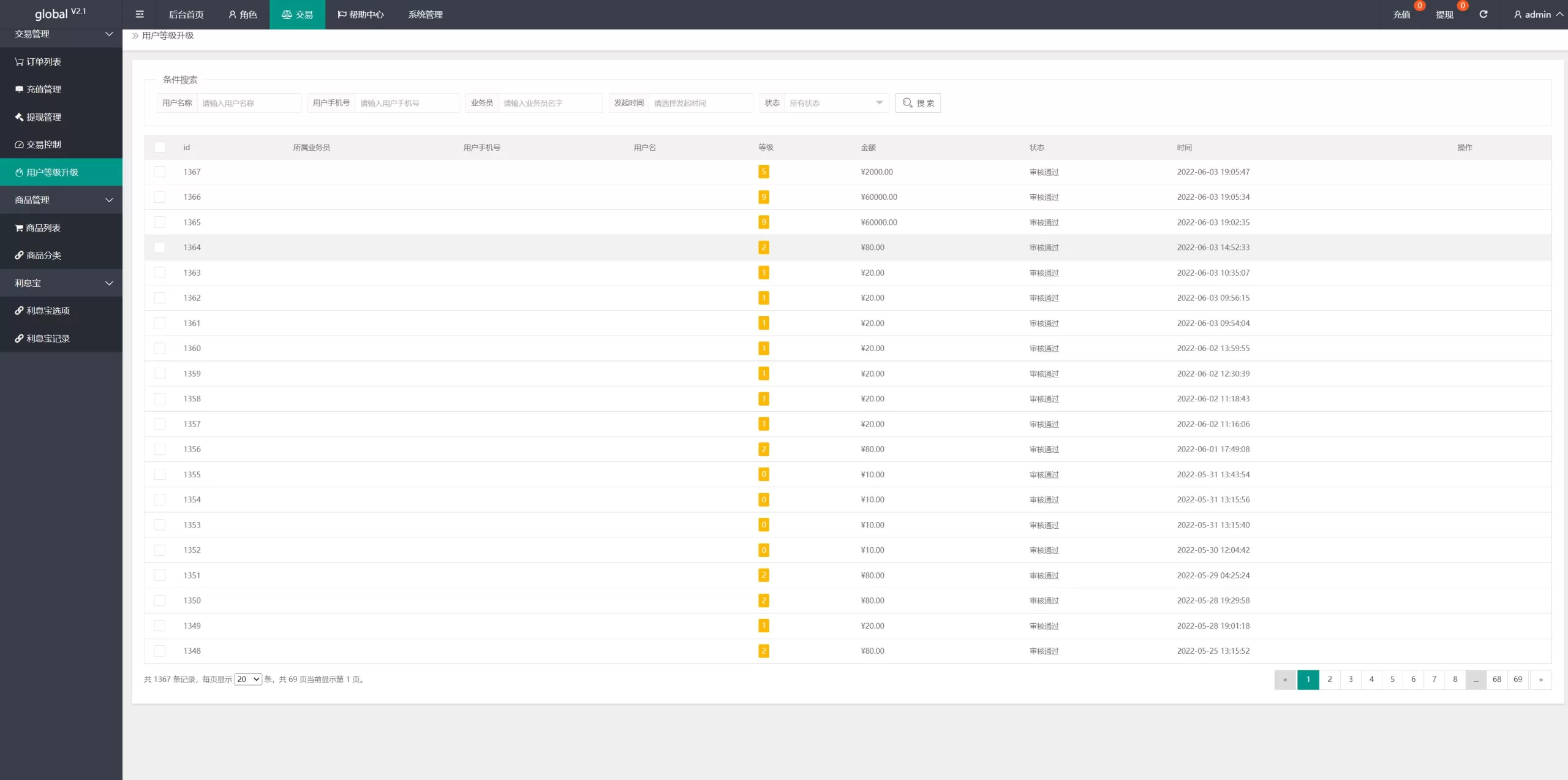Image resolution: width=1568 pixels, height=780 pixels.
Task: Click the orange level badge for row 1367
Action: 763,172
